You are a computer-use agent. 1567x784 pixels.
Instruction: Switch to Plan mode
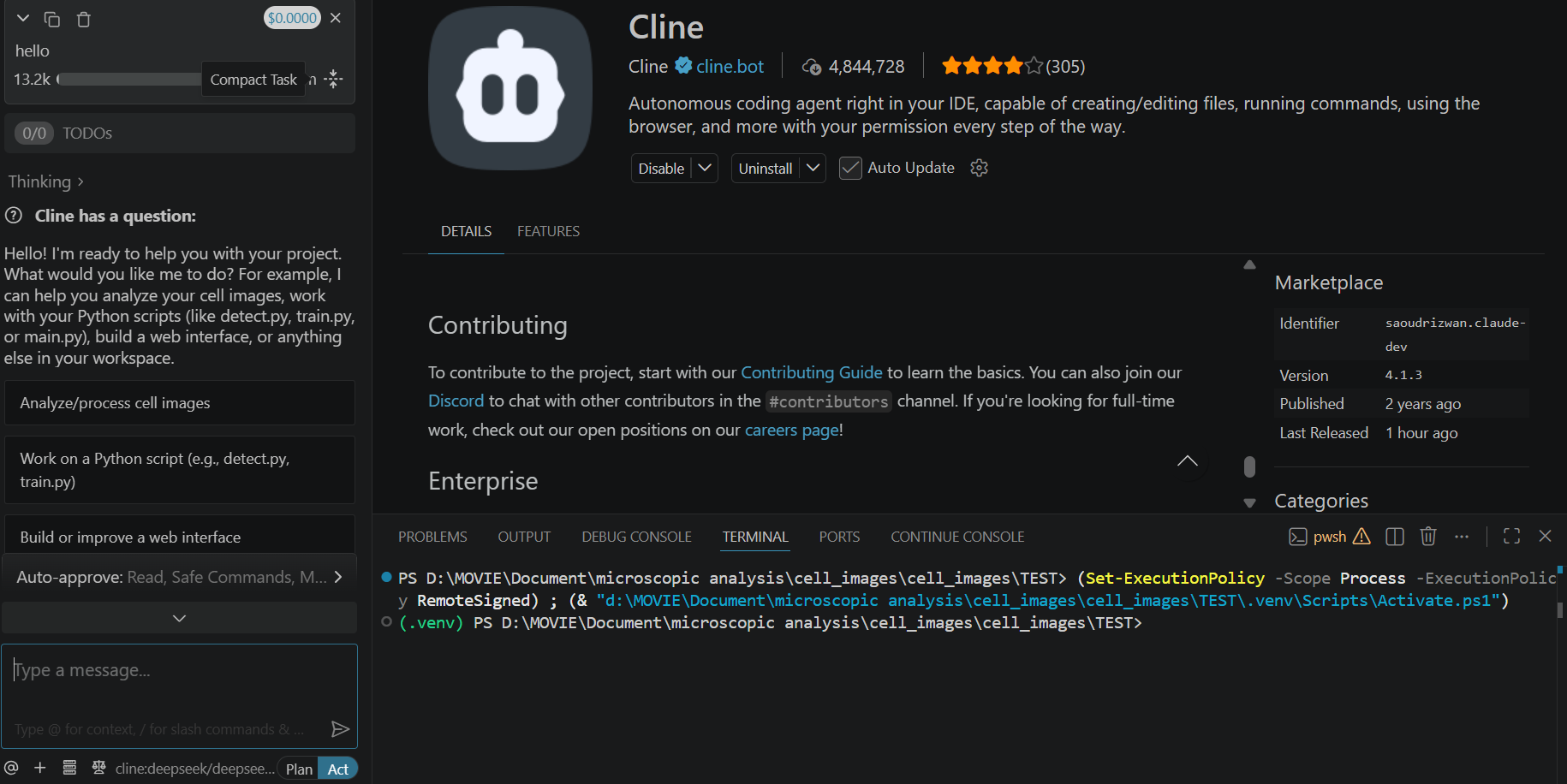[299, 769]
